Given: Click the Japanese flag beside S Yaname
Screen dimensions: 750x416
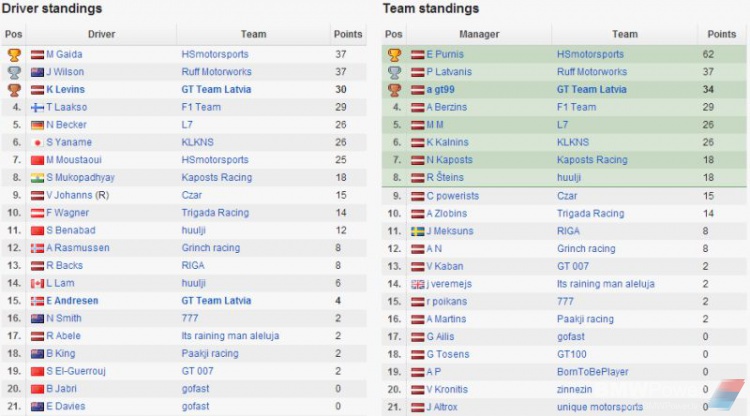Looking at the screenshot, I should pyautogui.click(x=37, y=142).
